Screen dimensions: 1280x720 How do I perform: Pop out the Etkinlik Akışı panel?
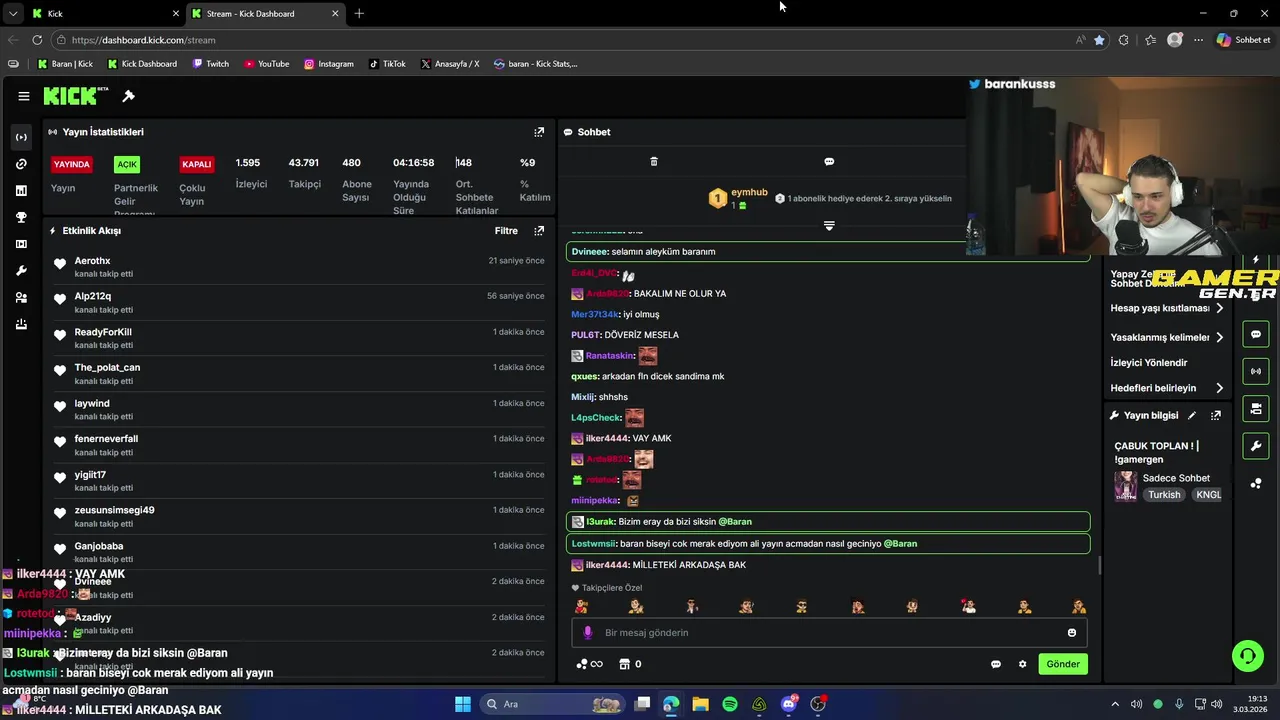539,231
